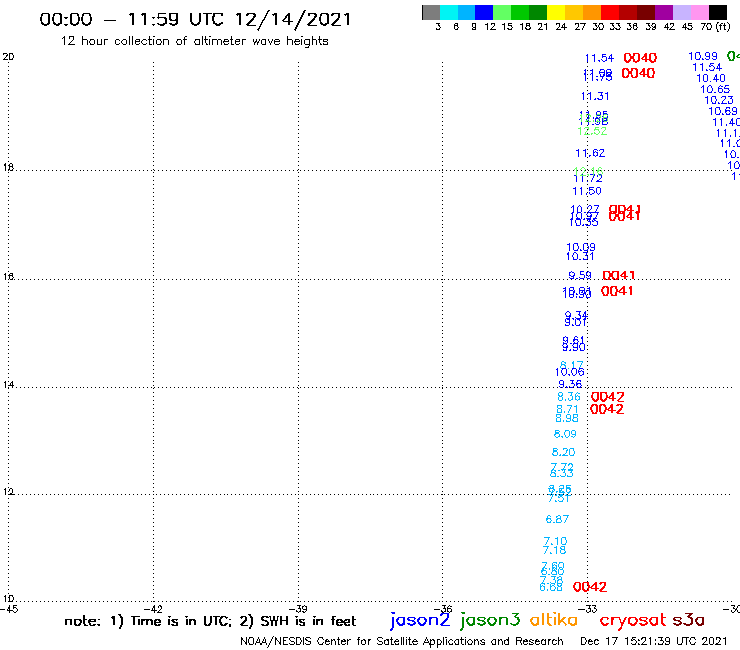Click the -39 longitude axis label

[300, 609]
